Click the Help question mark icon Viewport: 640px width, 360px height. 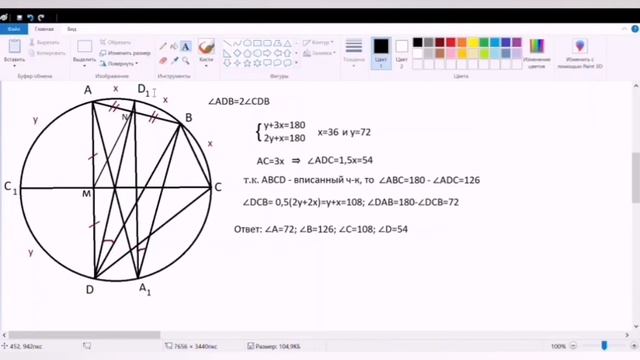[635, 29]
